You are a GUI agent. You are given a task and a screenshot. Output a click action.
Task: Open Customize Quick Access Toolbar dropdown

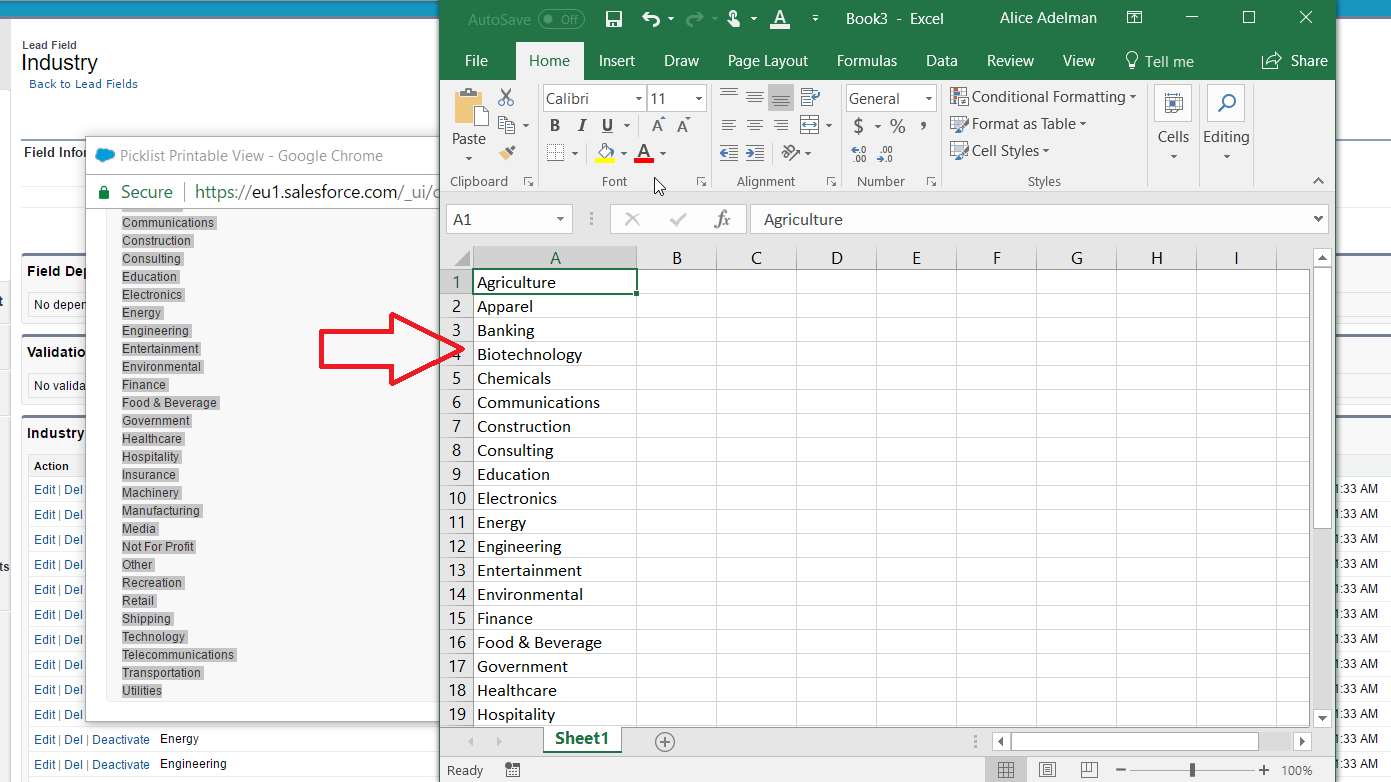coord(815,19)
